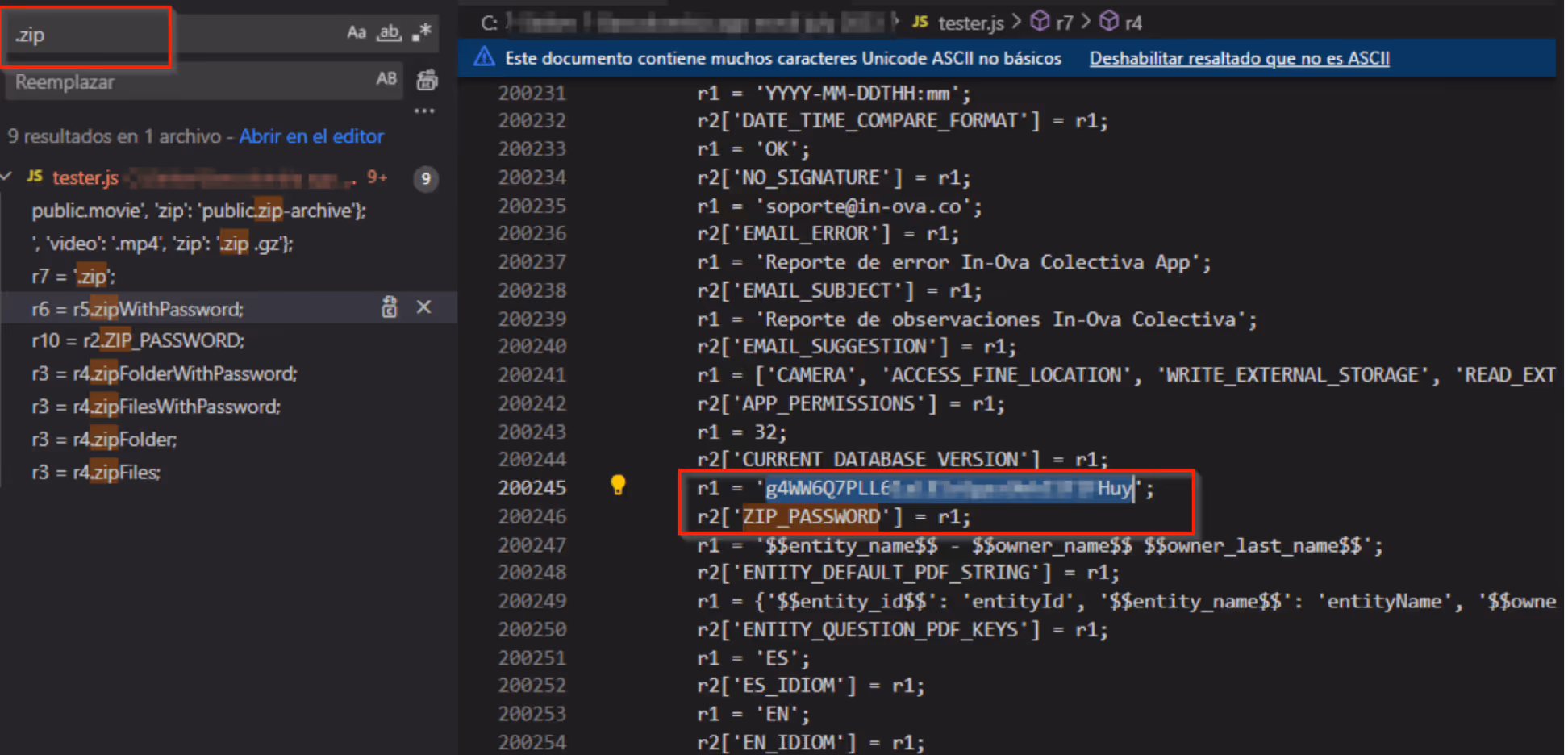Click 'NO_SIGNATURE' key in code

point(811,177)
